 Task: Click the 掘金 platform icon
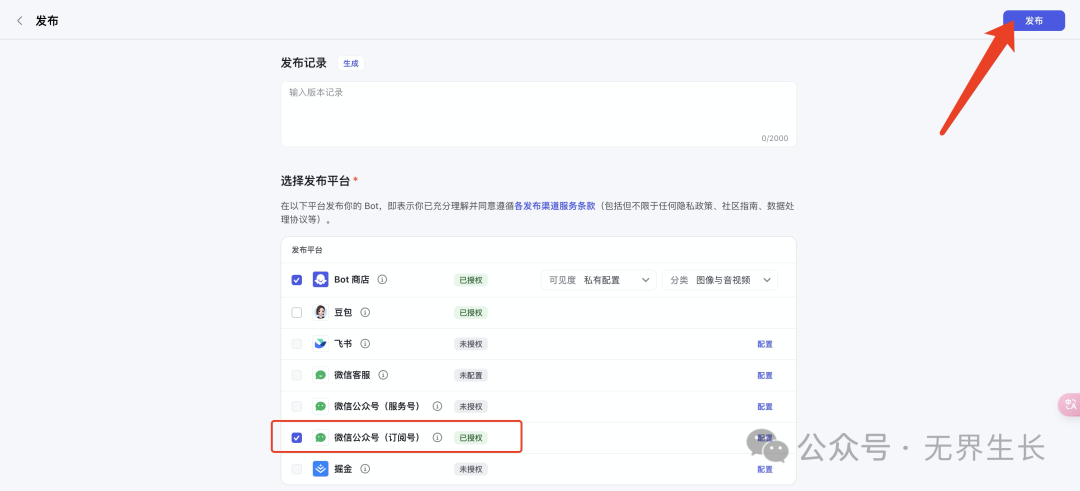pyautogui.click(x=320, y=468)
